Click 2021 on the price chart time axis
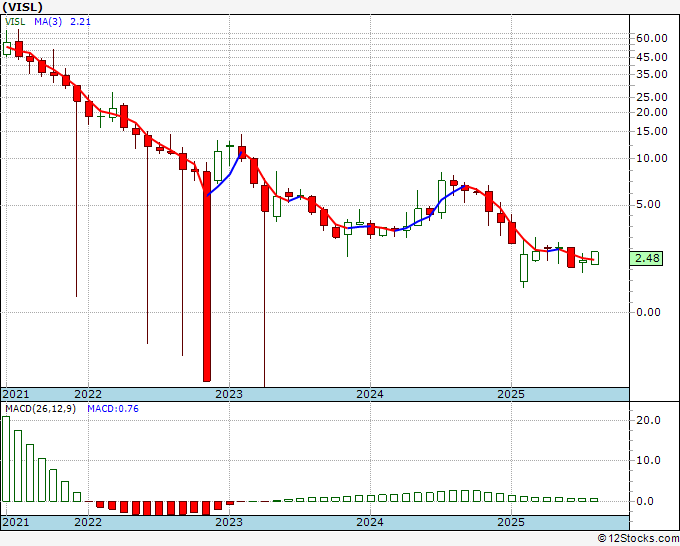 [16, 394]
